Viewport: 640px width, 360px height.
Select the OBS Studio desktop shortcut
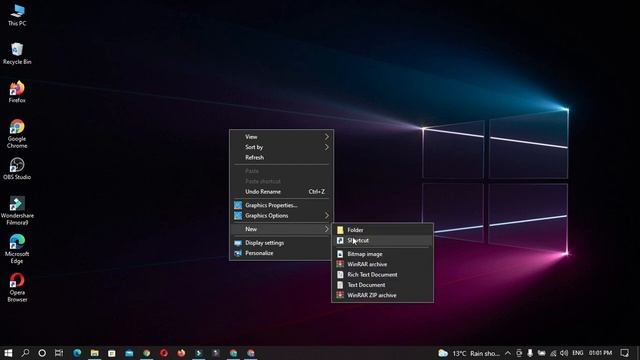[17, 169]
